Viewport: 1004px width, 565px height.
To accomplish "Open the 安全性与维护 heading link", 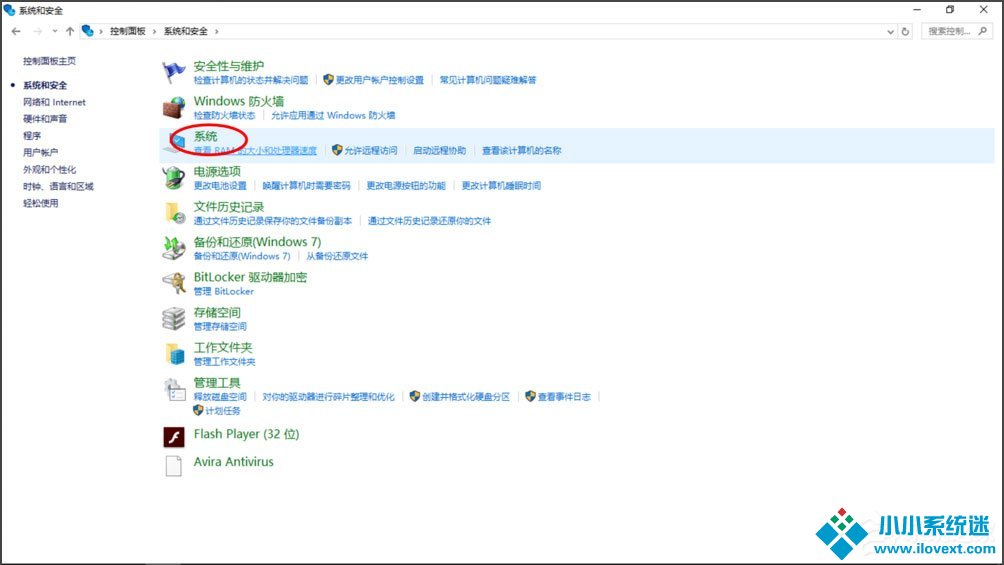I will tap(229, 65).
